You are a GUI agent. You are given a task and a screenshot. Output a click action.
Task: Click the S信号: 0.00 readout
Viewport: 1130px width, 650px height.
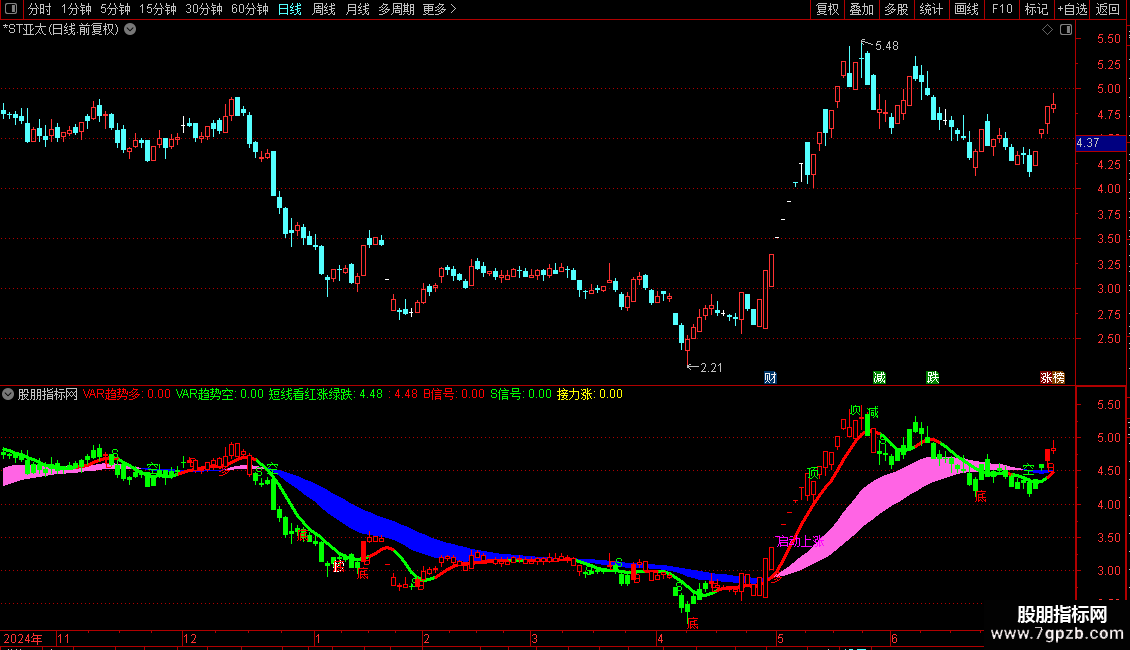pyautogui.click(x=521, y=394)
